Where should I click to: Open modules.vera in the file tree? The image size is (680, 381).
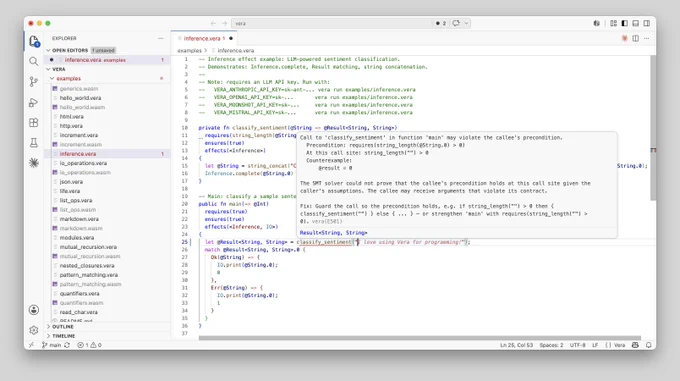tap(77, 238)
